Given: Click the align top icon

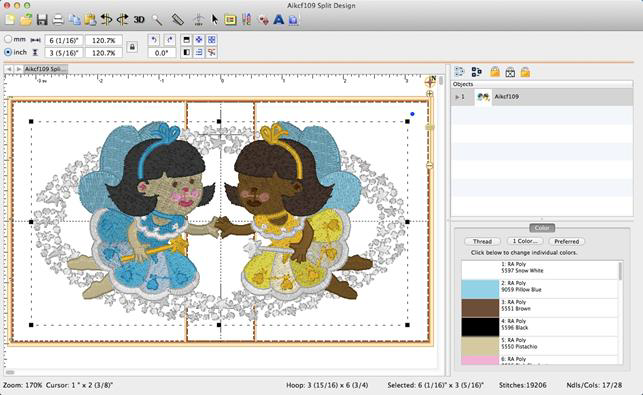Looking at the screenshot, I should pos(187,40).
